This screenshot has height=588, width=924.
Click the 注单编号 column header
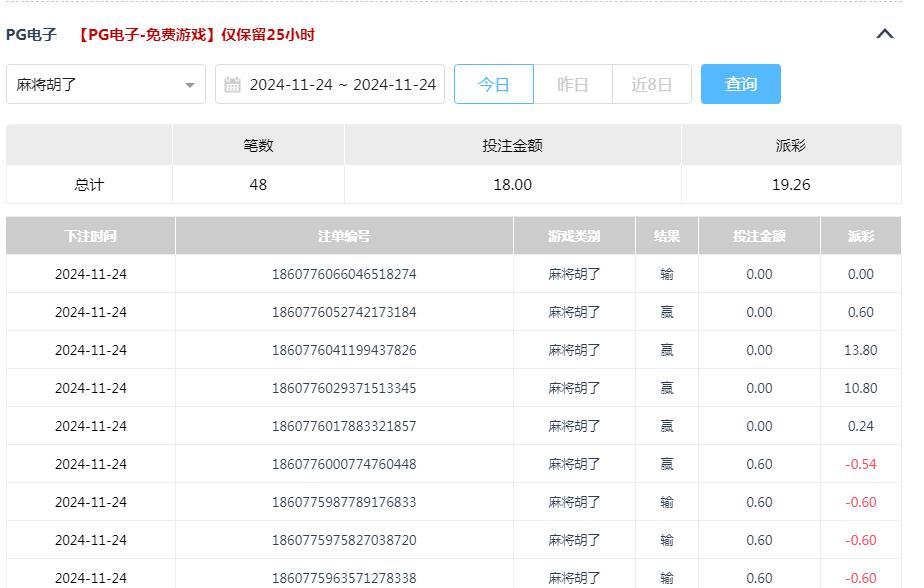343,235
